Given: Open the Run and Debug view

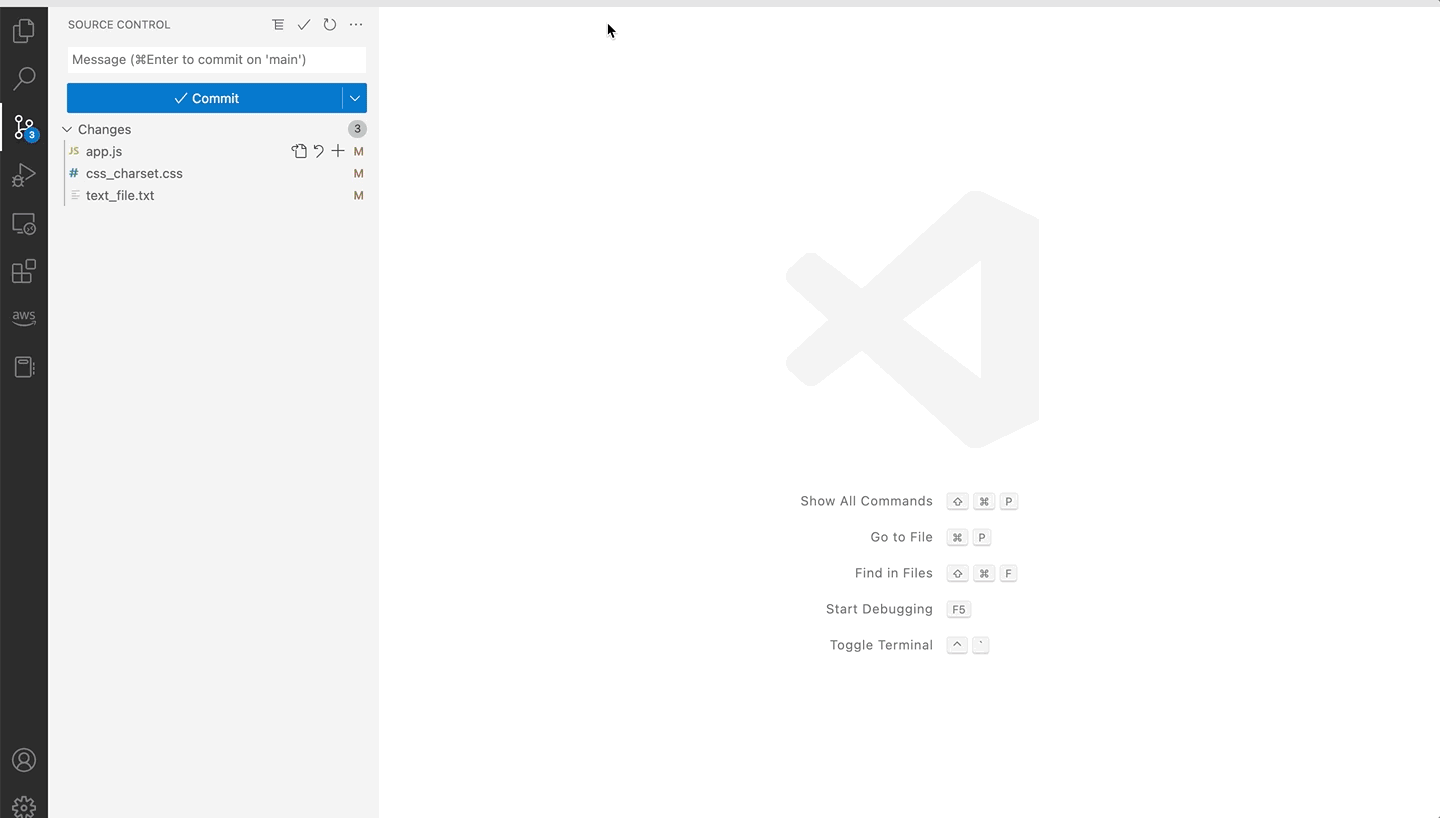Looking at the screenshot, I should tap(24, 175).
